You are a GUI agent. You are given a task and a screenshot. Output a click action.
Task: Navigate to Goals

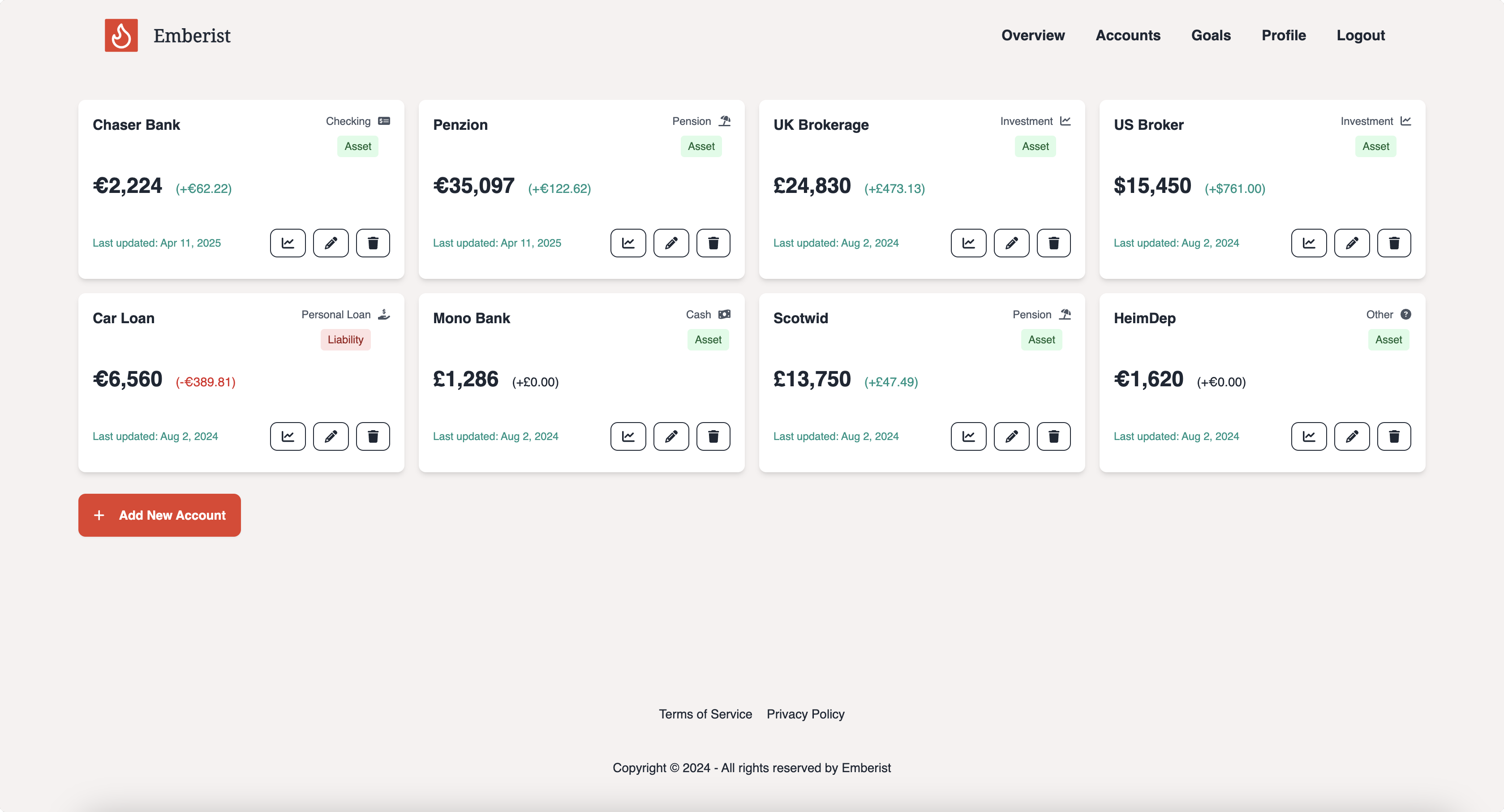1211,35
